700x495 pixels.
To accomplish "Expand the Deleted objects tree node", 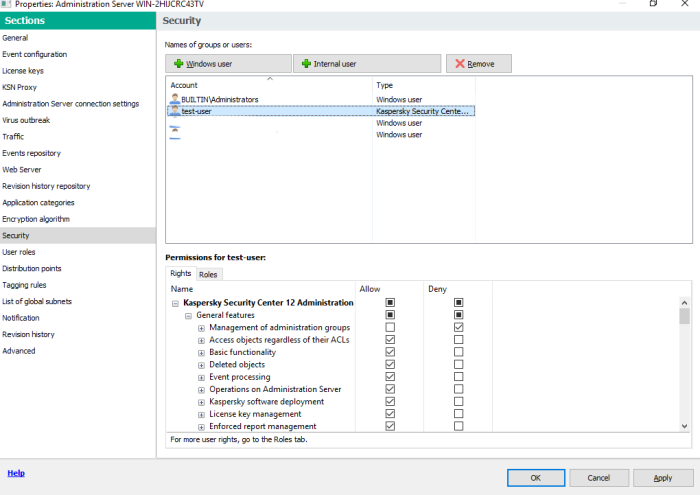I will pyautogui.click(x=200, y=365).
